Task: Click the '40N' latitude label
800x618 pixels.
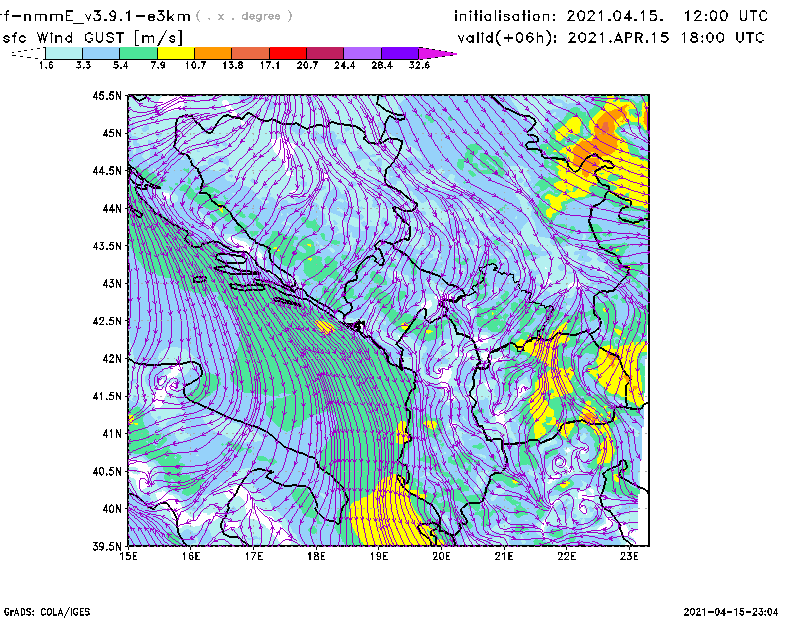Action: [112, 509]
